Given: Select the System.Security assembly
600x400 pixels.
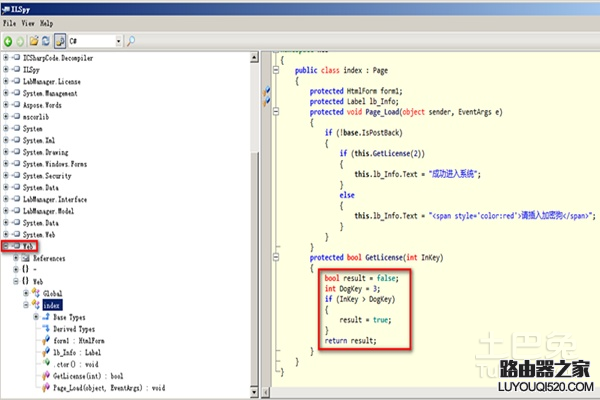Looking at the screenshot, I should (x=47, y=176).
